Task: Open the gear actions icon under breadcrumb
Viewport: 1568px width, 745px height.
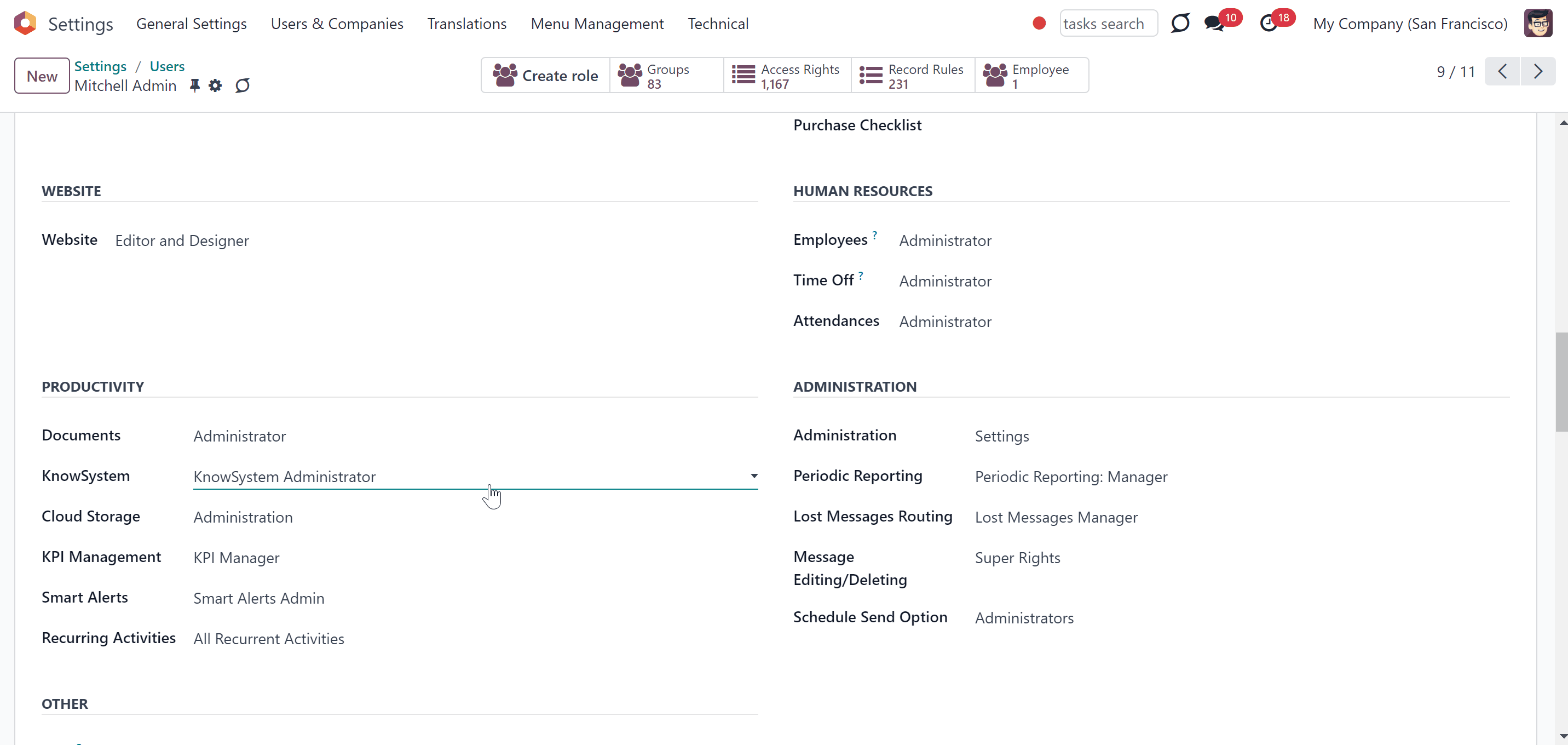Action: (x=216, y=85)
